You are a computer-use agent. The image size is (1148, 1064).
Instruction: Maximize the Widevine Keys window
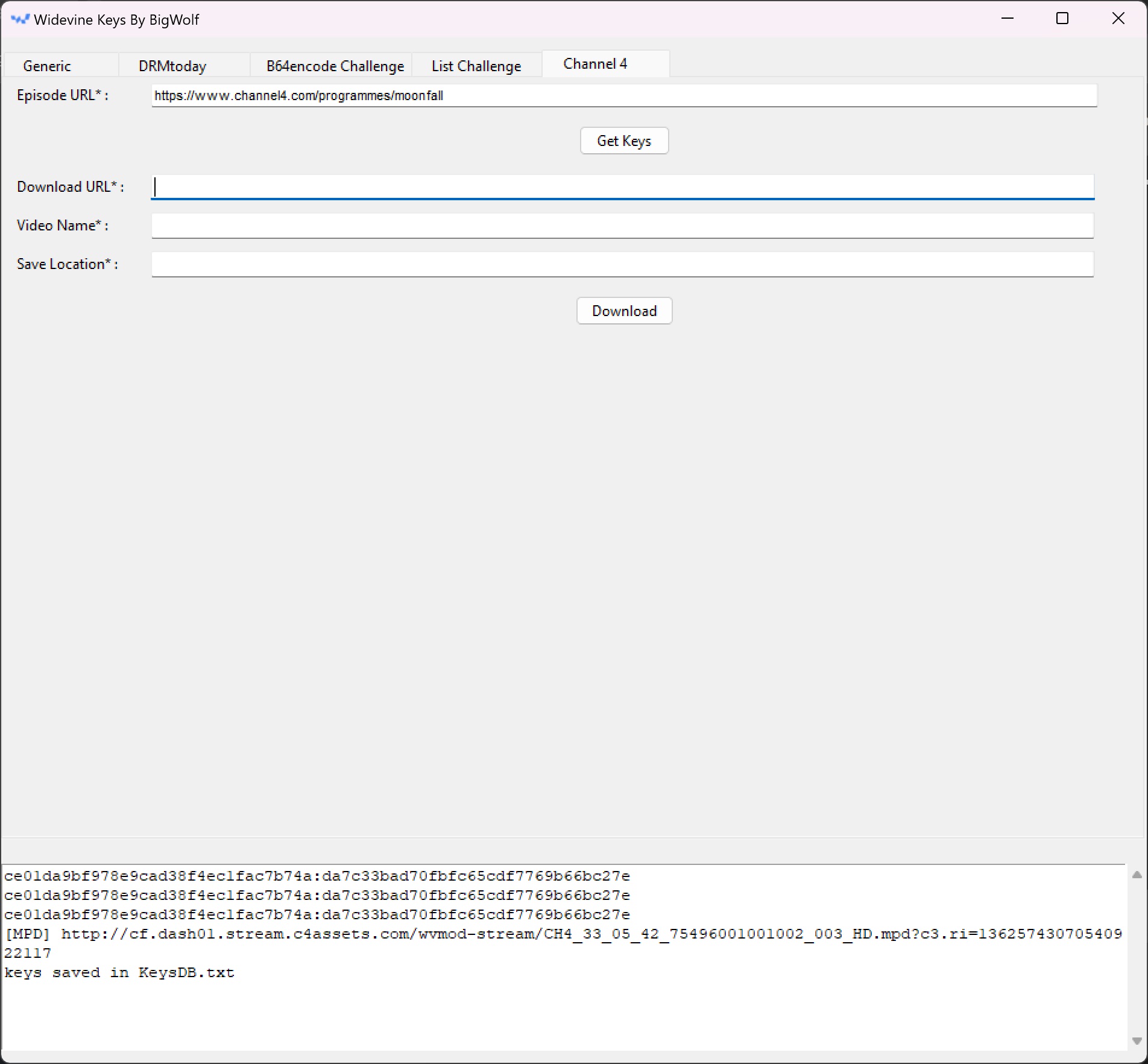pos(1062,19)
